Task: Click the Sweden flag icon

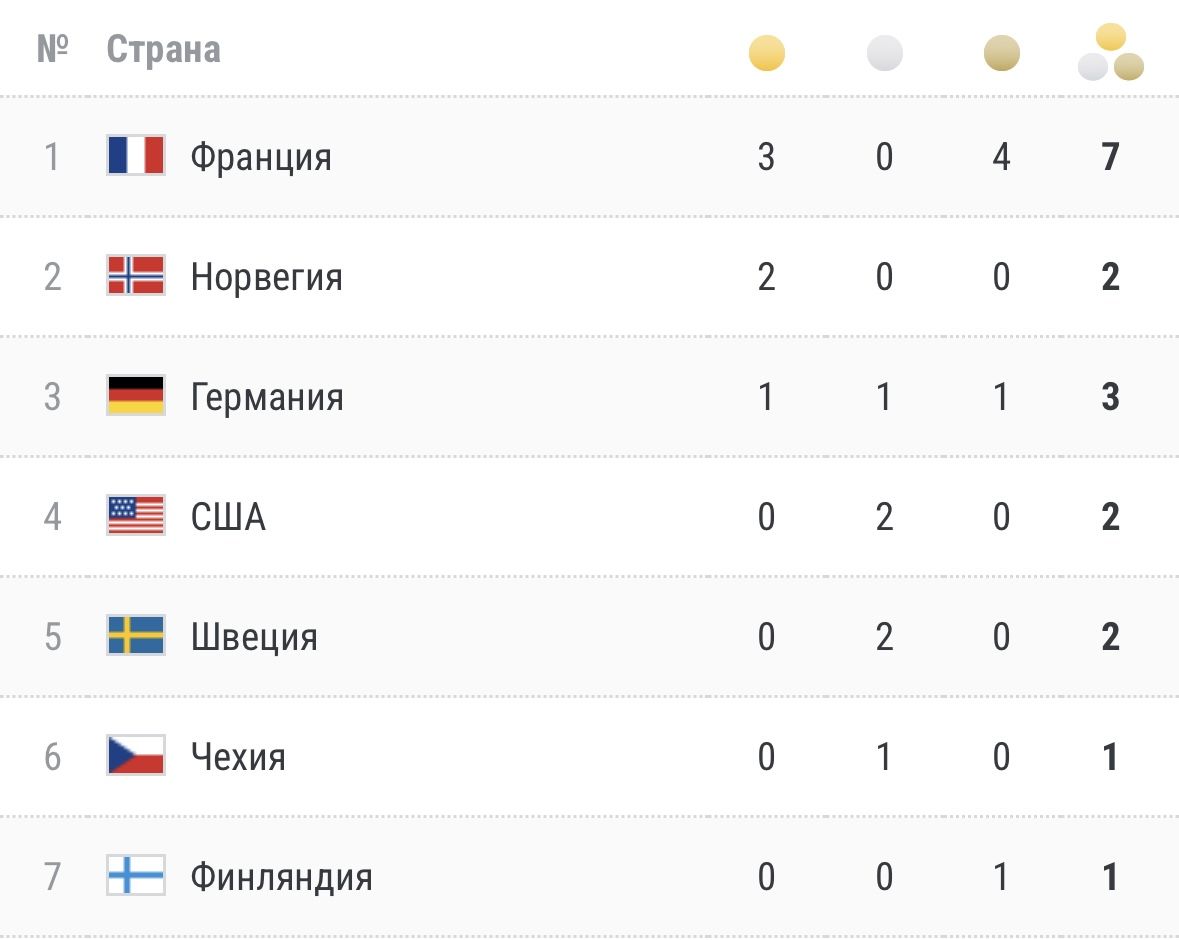Action: coord(136,635)
